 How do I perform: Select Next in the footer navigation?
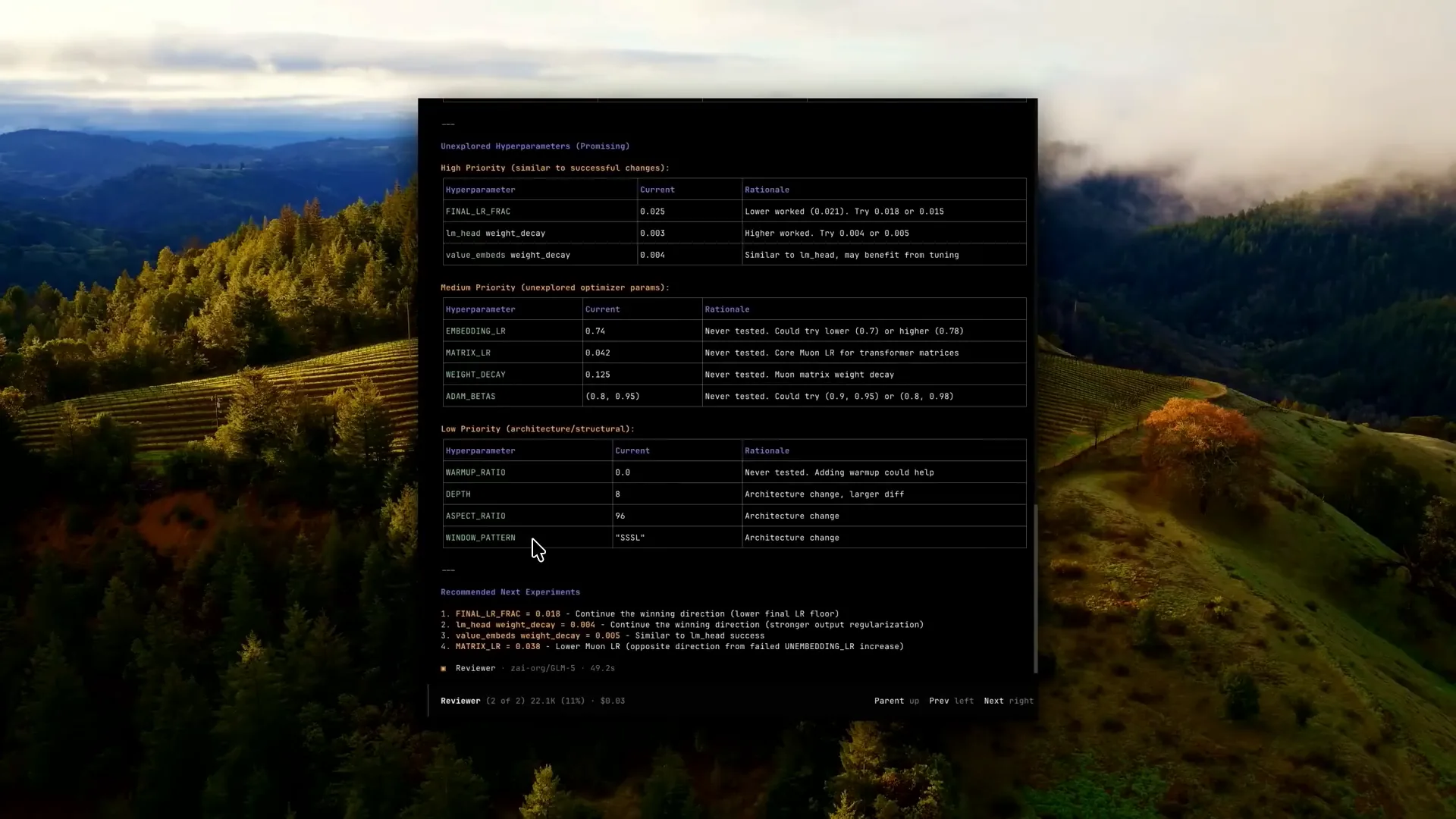click(993, 701)
